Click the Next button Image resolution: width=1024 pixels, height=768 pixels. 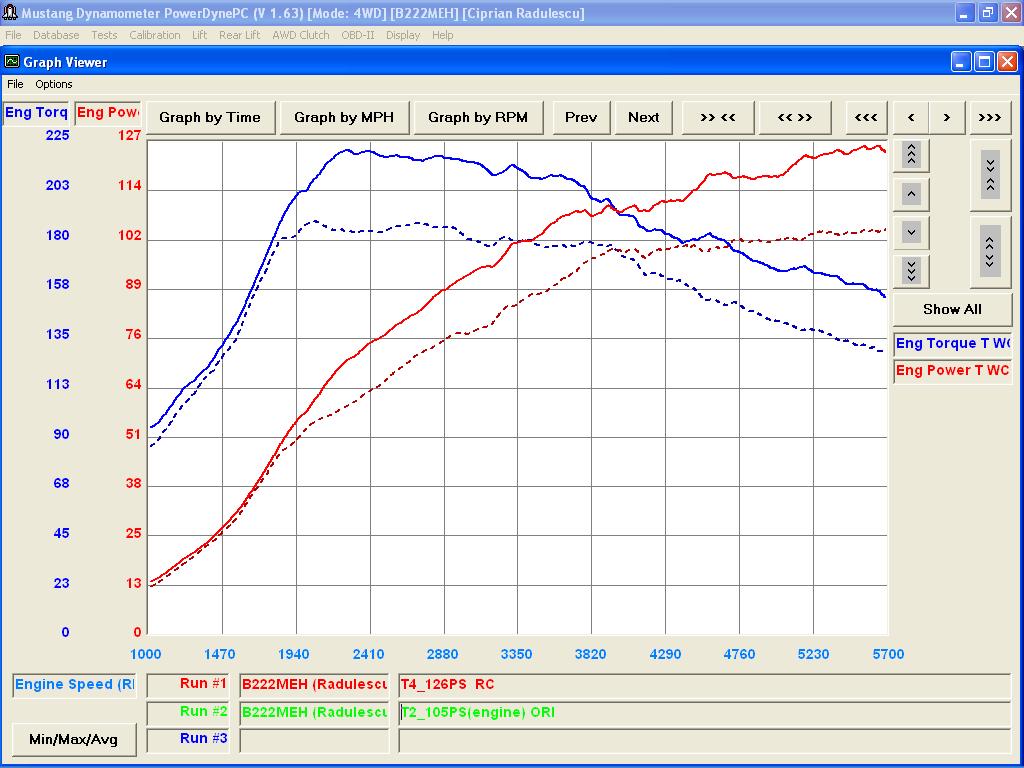coord(643,118)
